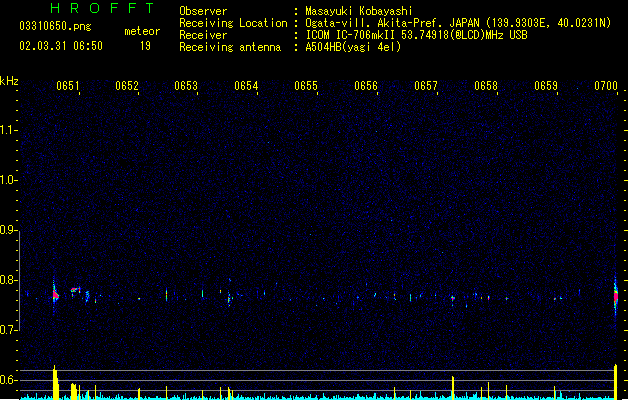Viewport: 629px width, 400px height.
Task: Click the 0655 time axis marker
Action: (x=306, y=86)
